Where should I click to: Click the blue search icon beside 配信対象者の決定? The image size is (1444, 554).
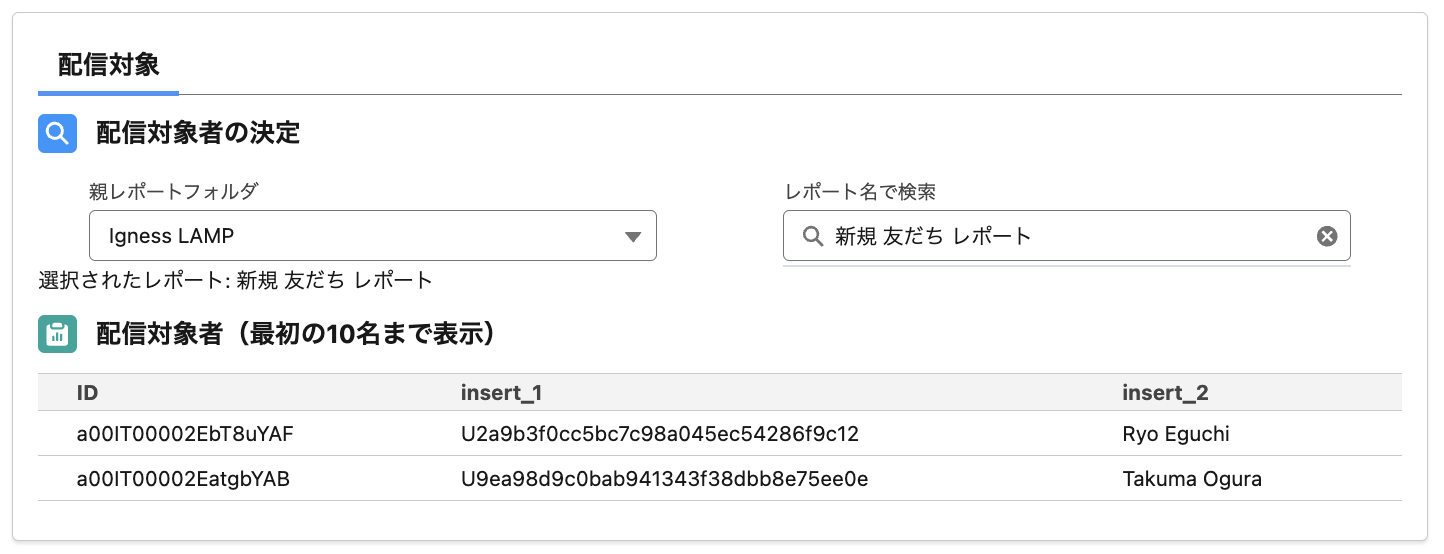click(x=58, y=133)
